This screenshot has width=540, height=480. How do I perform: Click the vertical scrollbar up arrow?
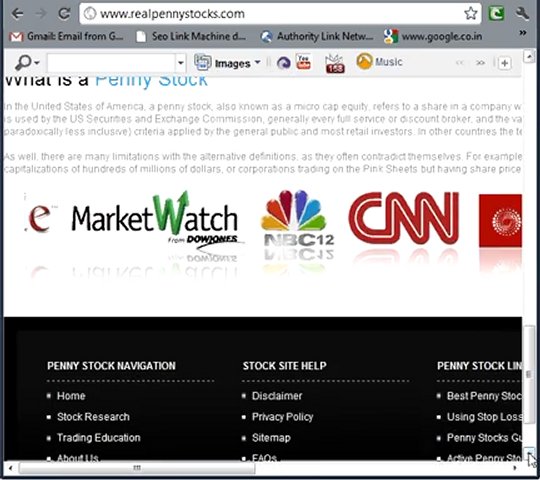(529, 56)
